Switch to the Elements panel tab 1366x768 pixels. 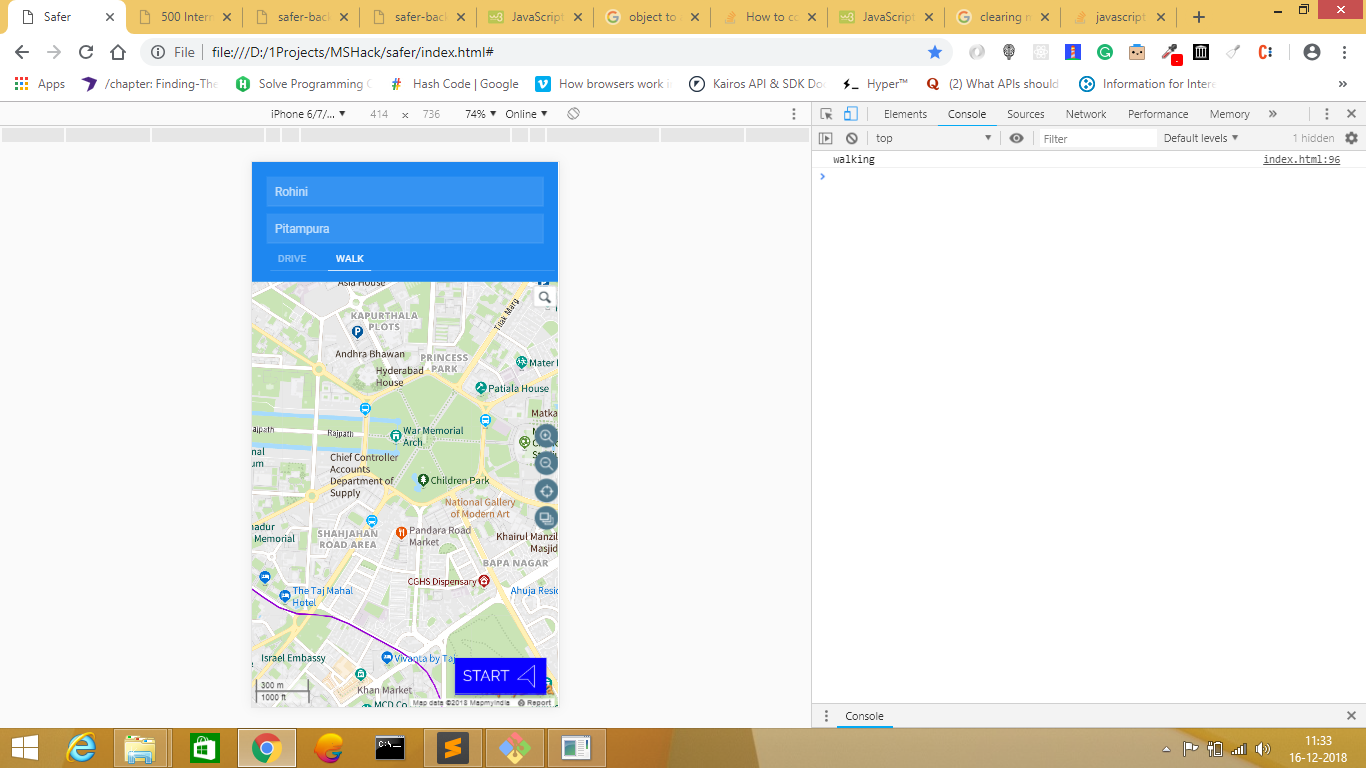tap(905, 114)
